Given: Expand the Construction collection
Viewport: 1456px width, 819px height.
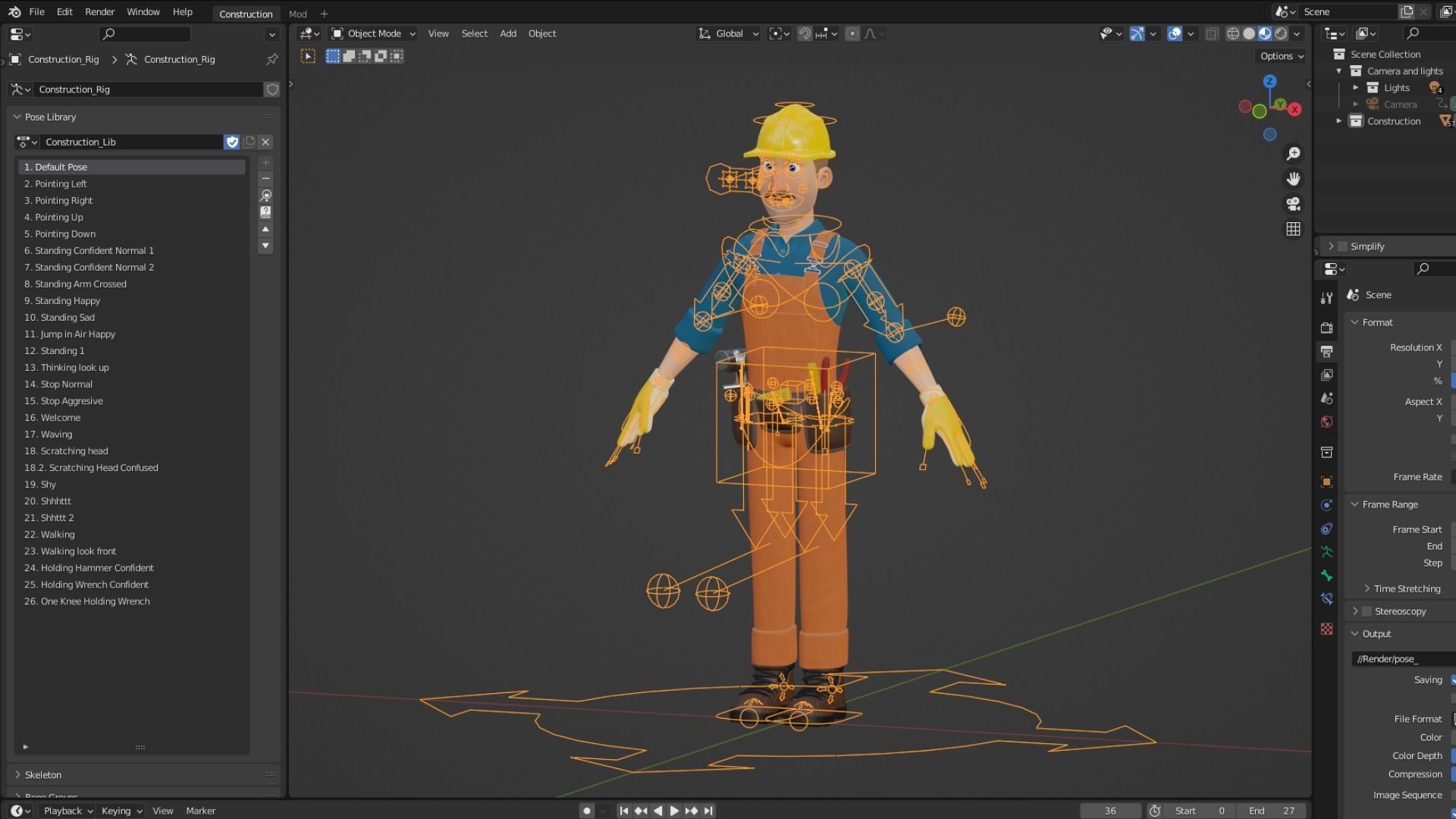Looking at the screenshot, I should point(1338,121).
